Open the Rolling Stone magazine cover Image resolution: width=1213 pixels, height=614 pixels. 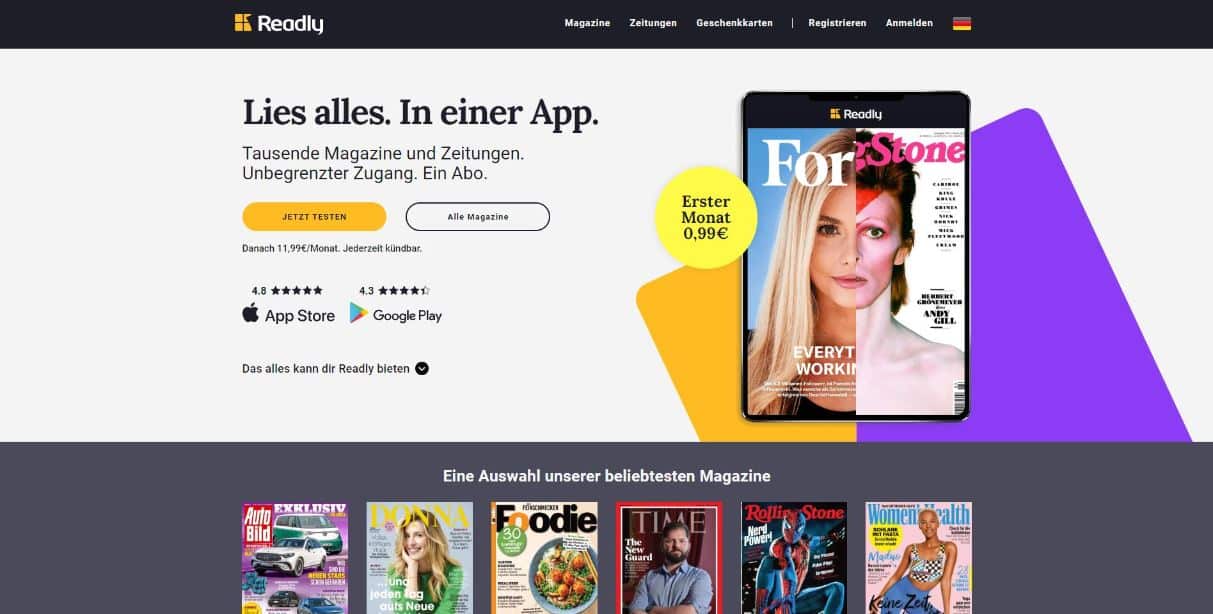[794, 558]
